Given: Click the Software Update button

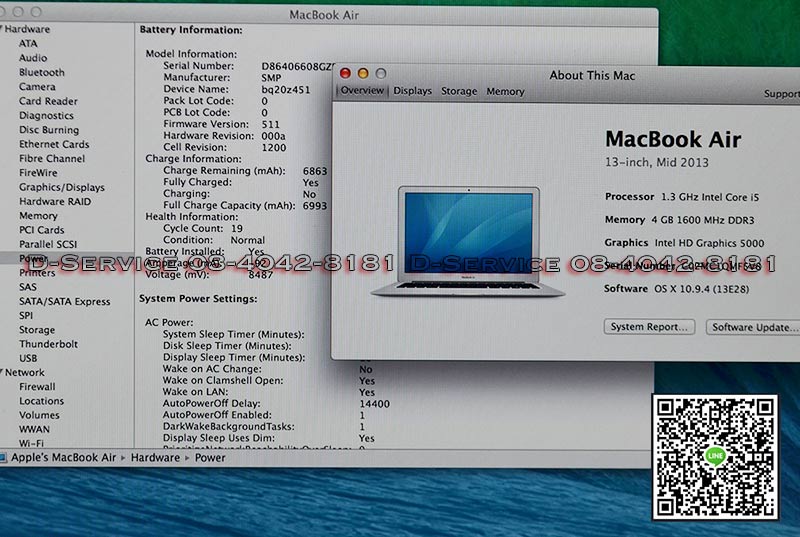Looking at the screenshot, I should point(753,327).
